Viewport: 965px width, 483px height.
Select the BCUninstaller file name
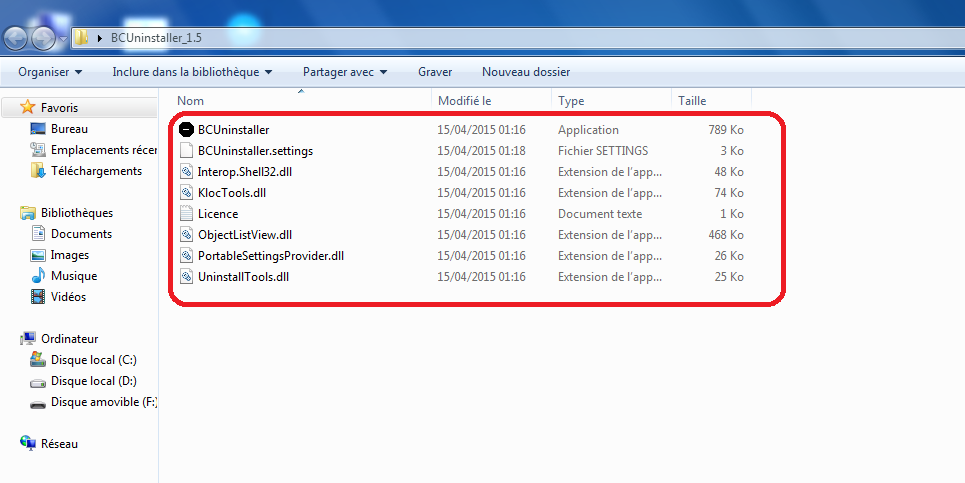[233, 130]
